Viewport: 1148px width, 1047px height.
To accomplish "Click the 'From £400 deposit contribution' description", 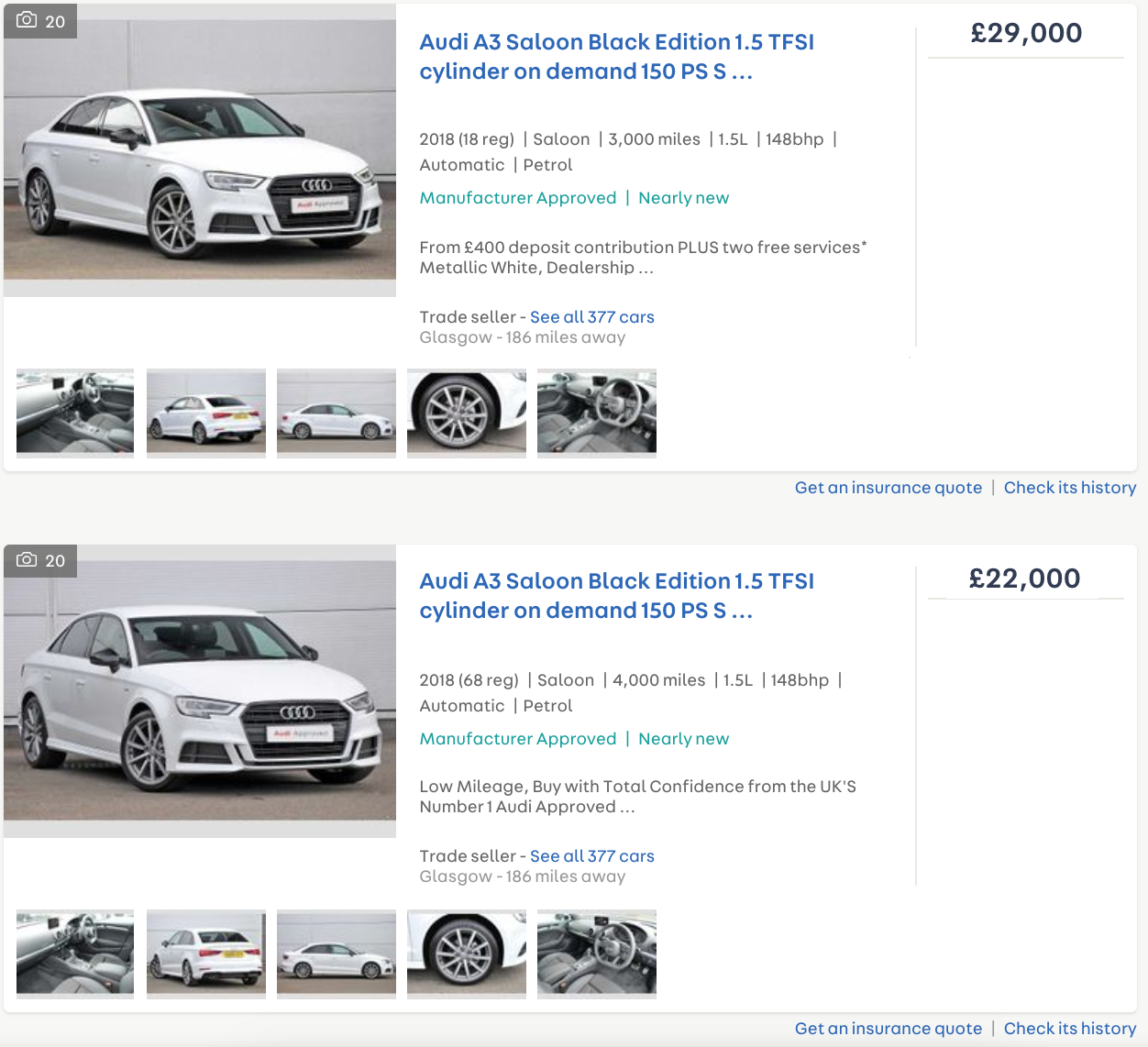I will [643, 258].
